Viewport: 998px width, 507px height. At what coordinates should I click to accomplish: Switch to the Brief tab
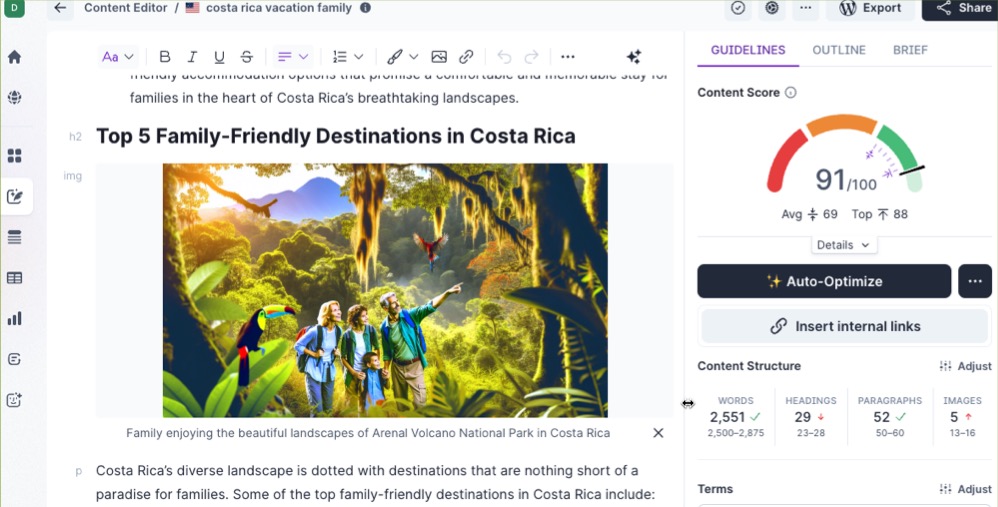910,50
